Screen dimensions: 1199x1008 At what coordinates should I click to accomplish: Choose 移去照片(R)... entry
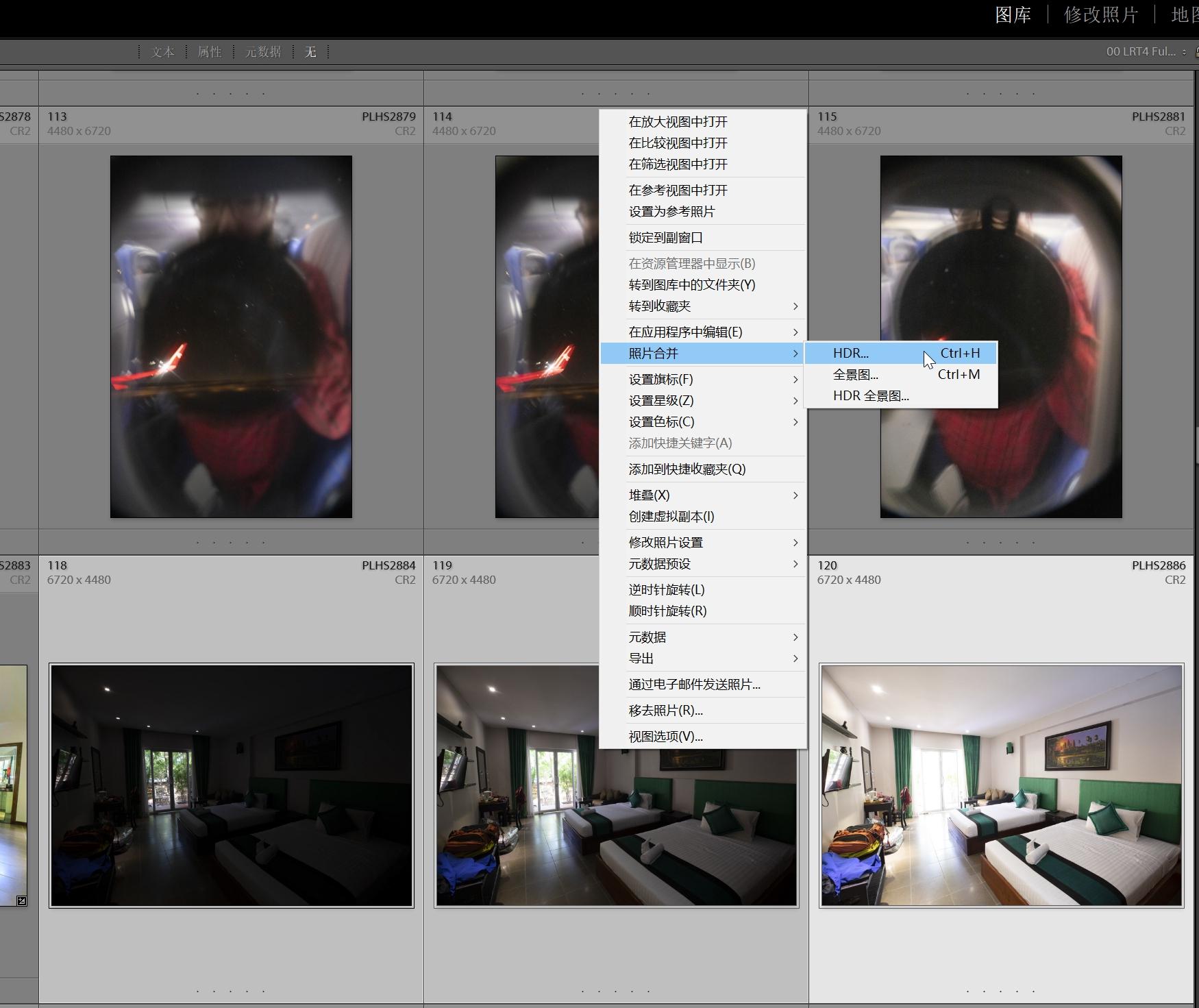(x=703, y=710)
